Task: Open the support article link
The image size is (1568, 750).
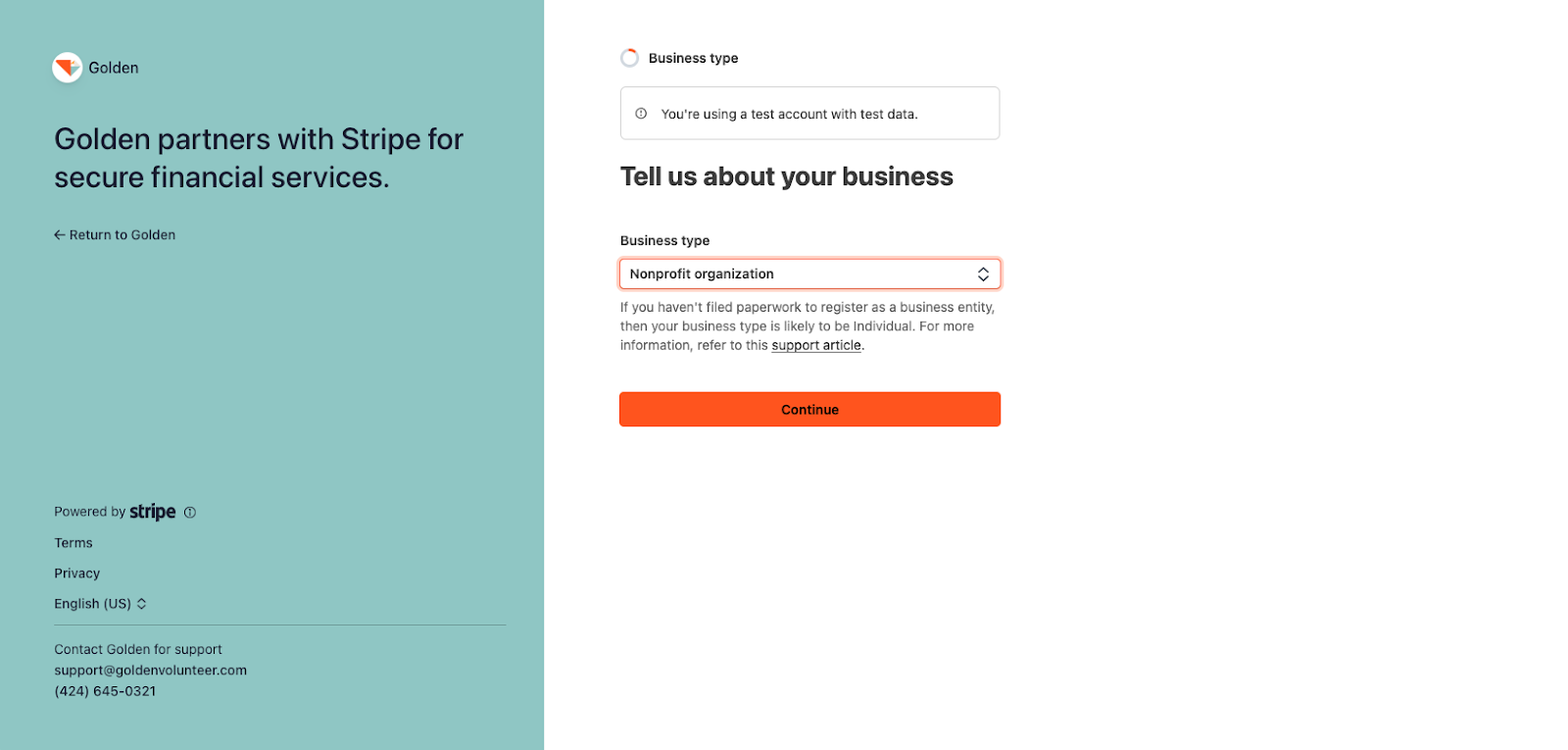Action: click(x=816, y=346)
